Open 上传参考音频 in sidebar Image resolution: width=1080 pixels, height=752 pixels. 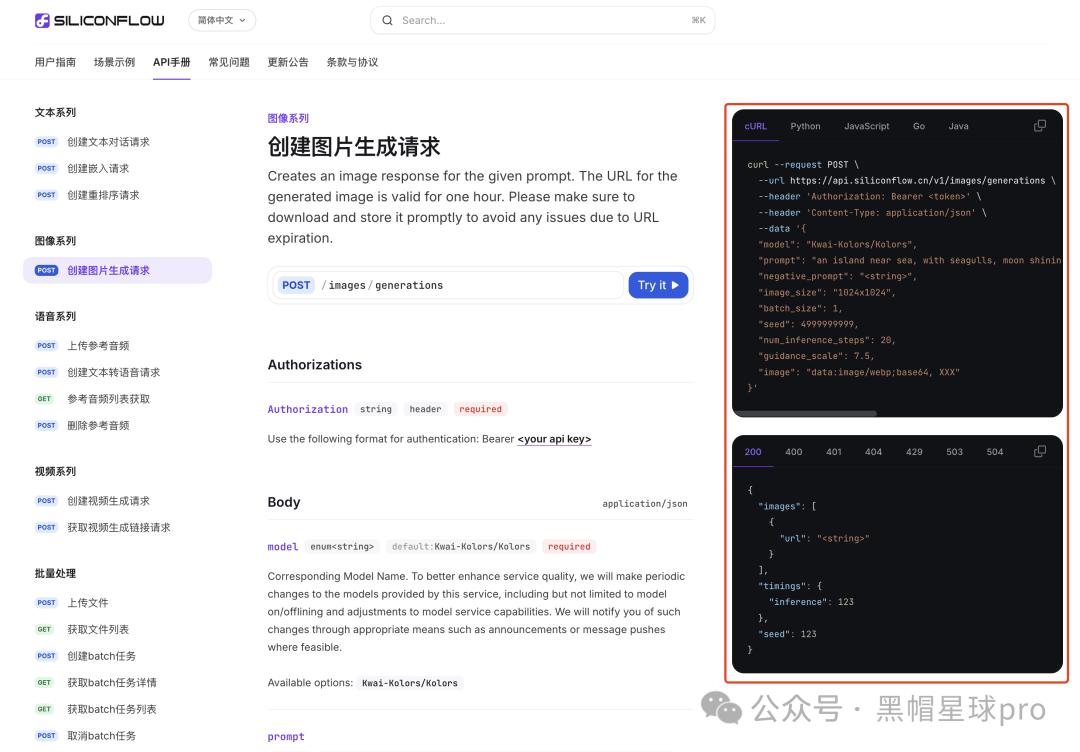point(98,346)
